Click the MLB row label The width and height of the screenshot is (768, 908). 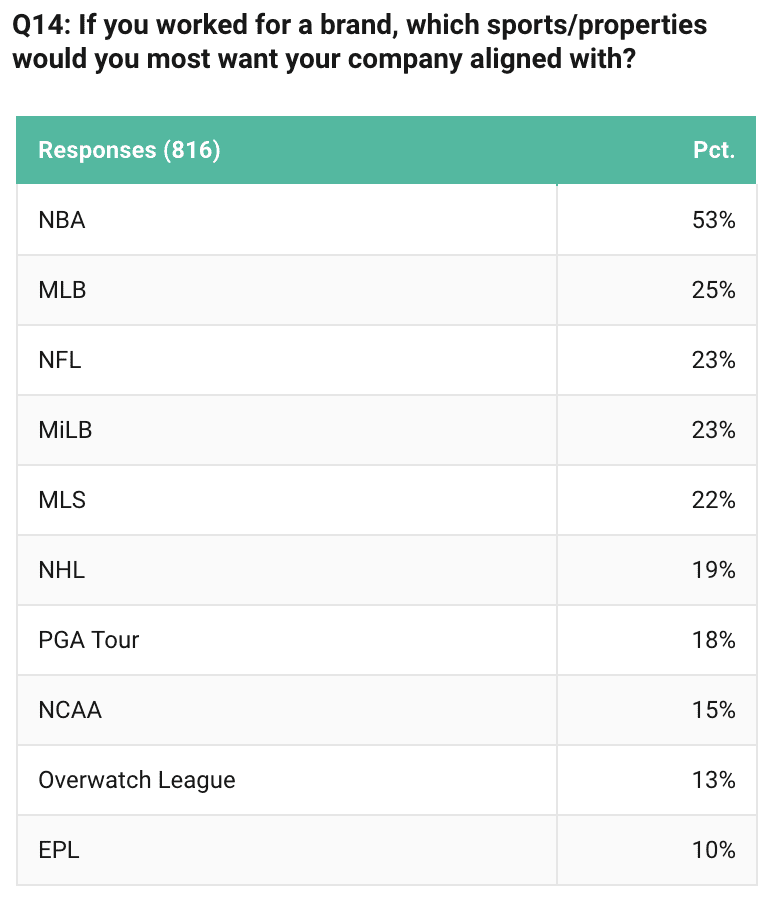click(x=62, y=290)
